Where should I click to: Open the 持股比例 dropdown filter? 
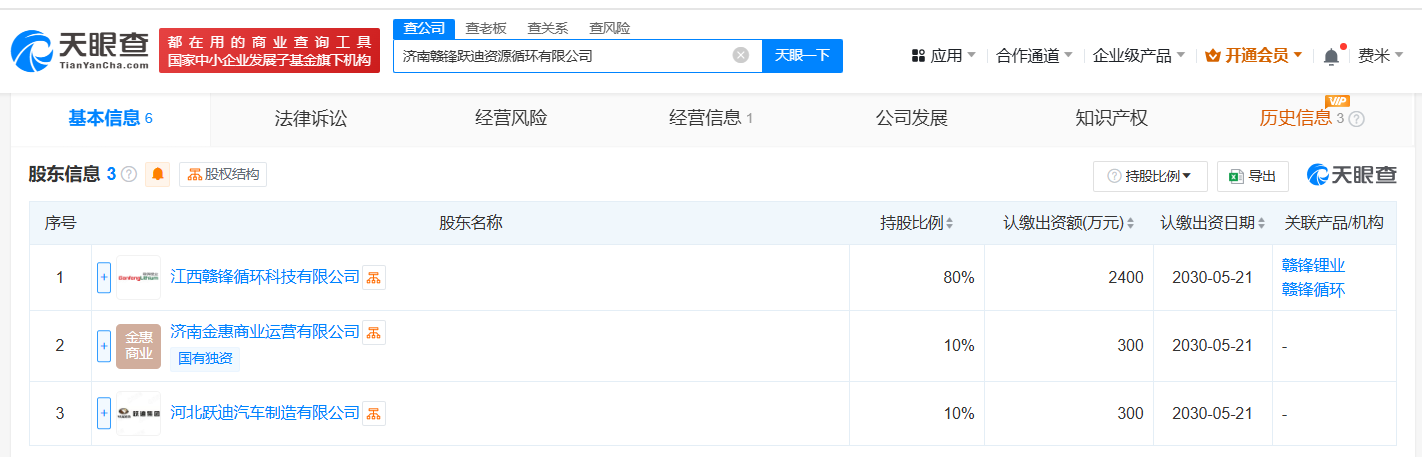coord(1150,176)
